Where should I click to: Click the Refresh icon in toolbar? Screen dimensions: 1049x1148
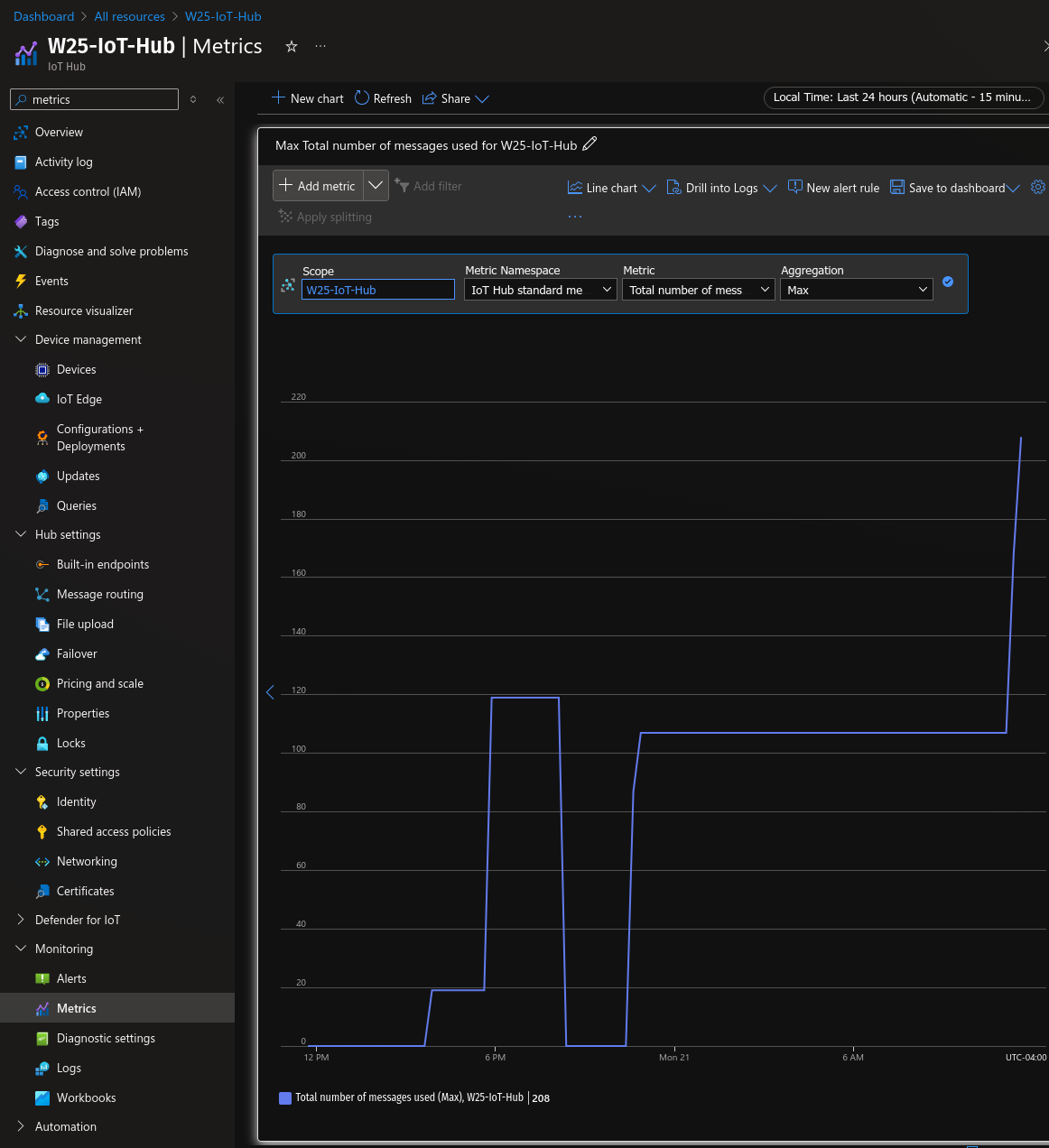coord(362,97)
